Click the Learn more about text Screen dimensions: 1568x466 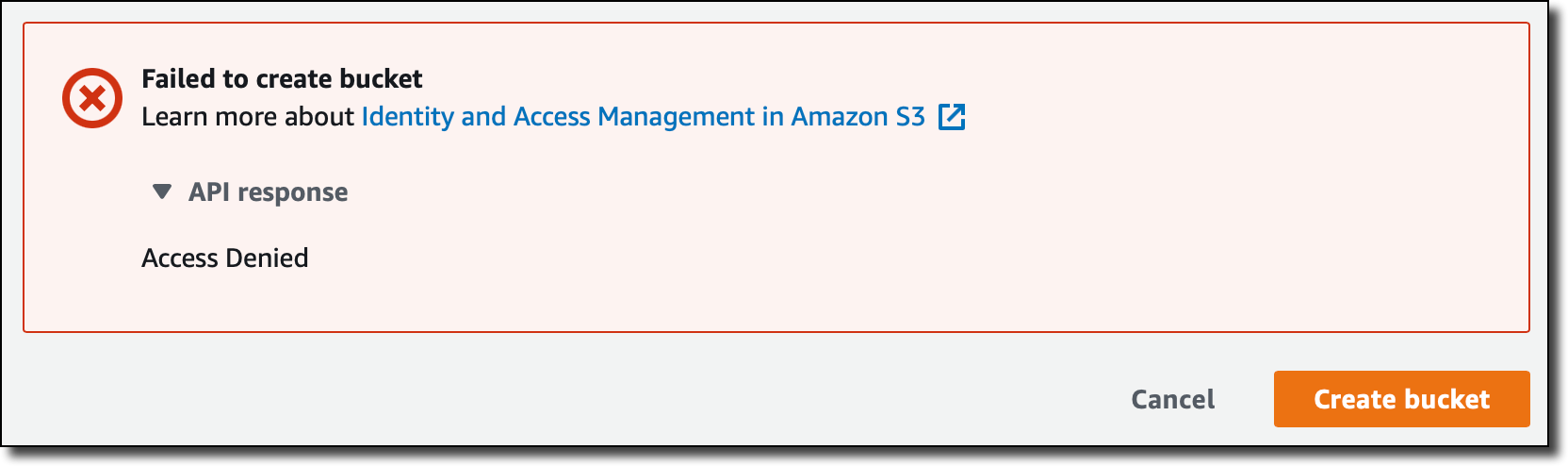point(247,117)
